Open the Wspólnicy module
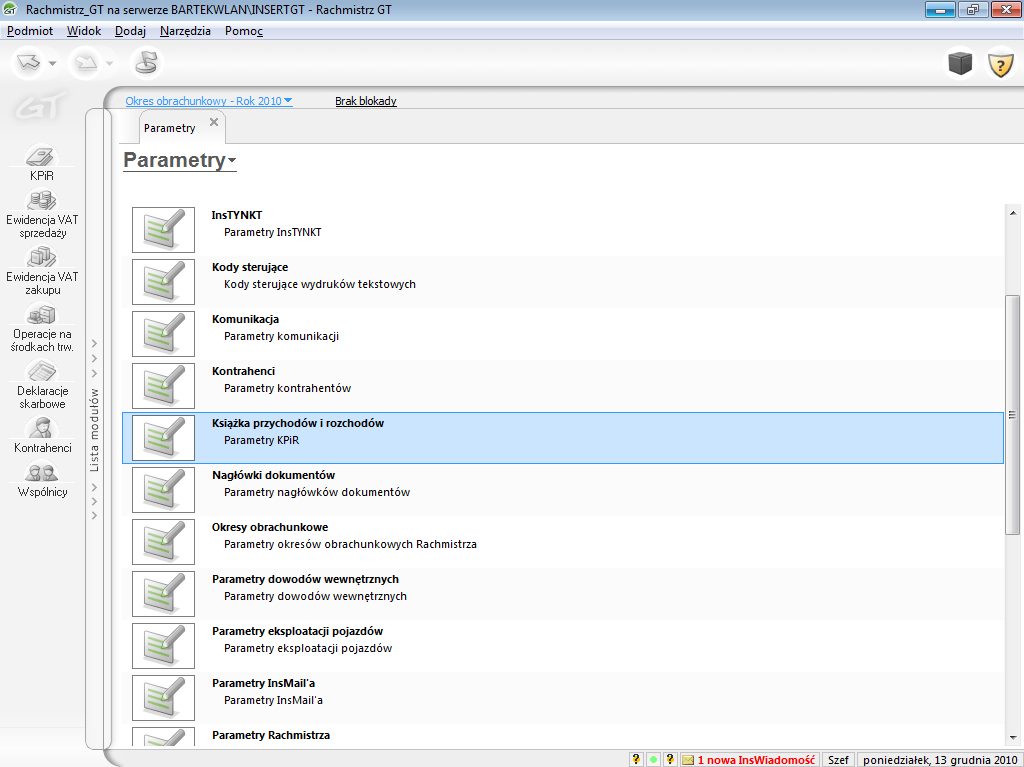Screen dimensions: 1024x767 (41, 478)
